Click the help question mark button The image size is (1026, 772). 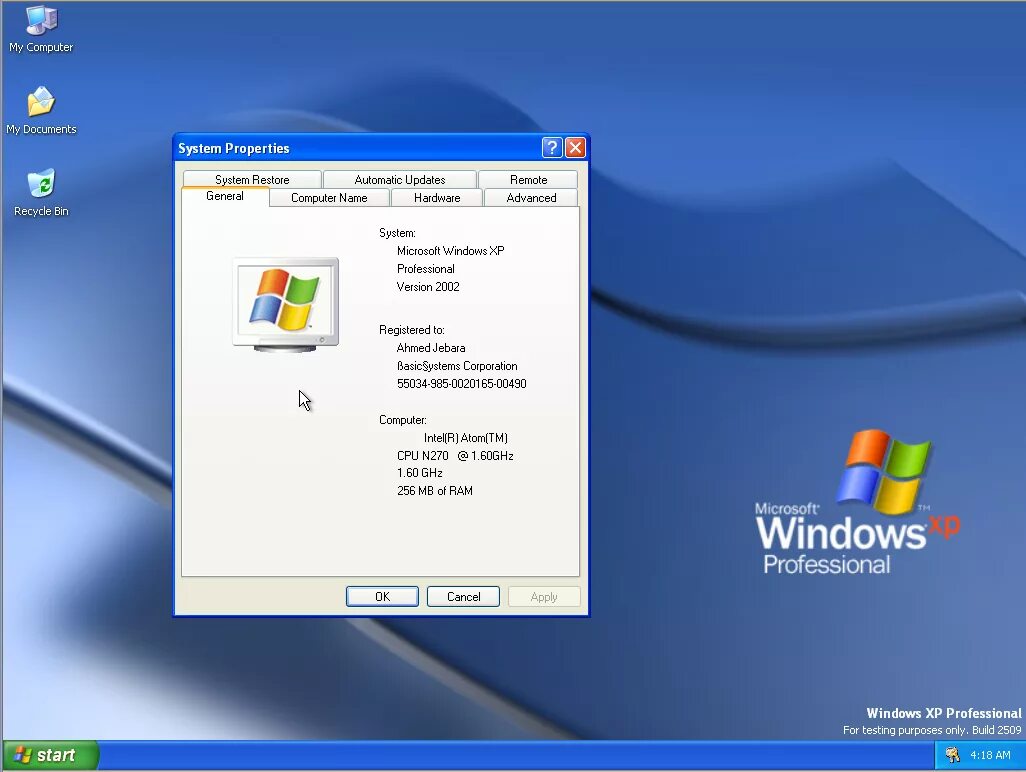tap(552, 148)
